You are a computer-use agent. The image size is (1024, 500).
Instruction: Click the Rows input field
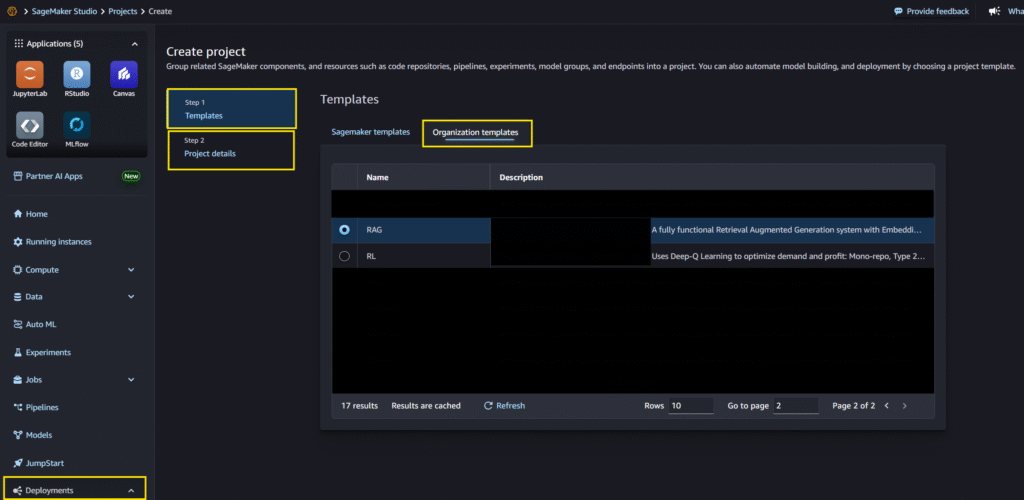click(691, 406)
